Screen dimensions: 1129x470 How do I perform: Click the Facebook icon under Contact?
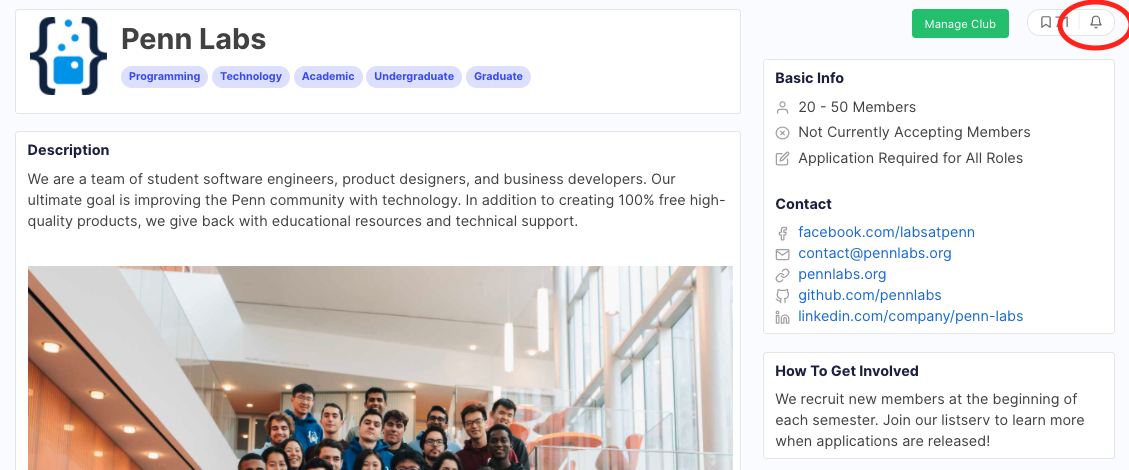pyautogui.click(x=783, y=233)
